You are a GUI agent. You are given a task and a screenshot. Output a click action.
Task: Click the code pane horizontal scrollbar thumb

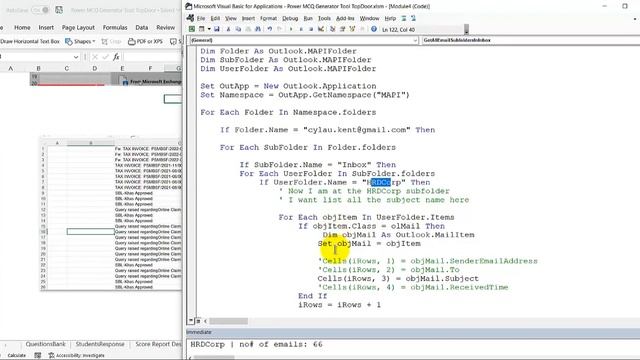coord(229,321)
